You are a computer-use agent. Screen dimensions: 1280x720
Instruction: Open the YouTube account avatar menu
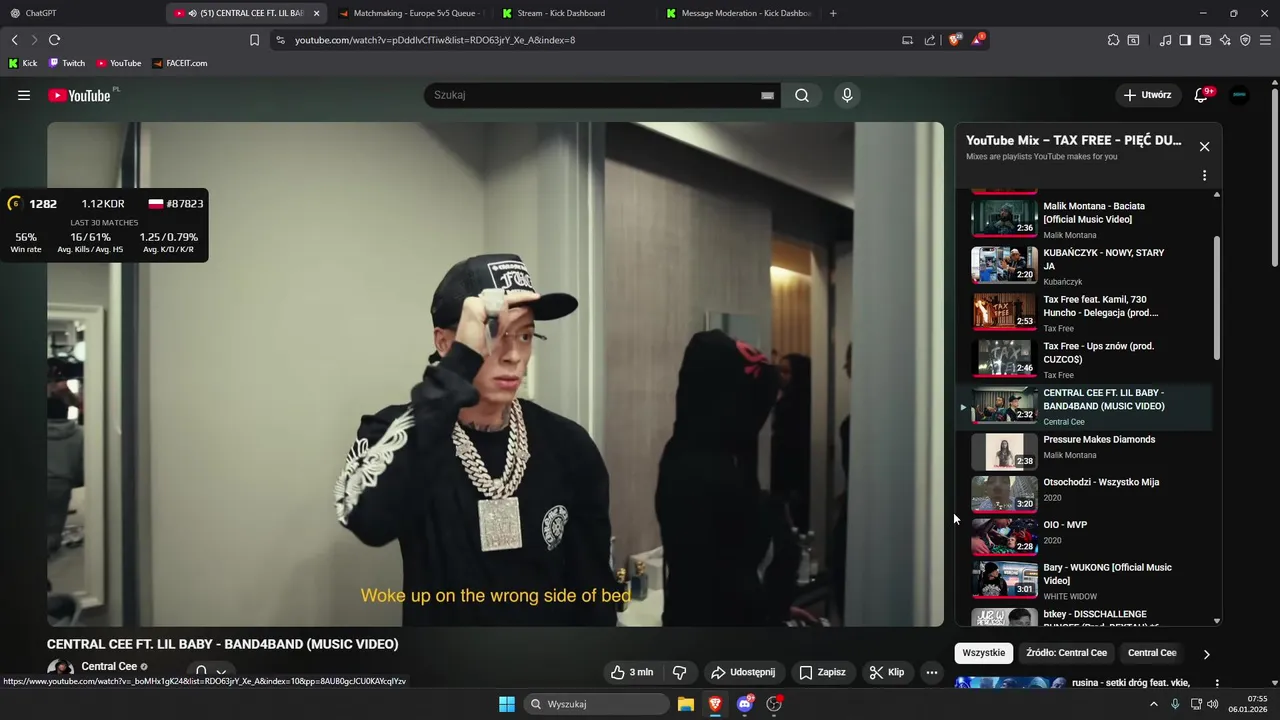pos(1239,95)
